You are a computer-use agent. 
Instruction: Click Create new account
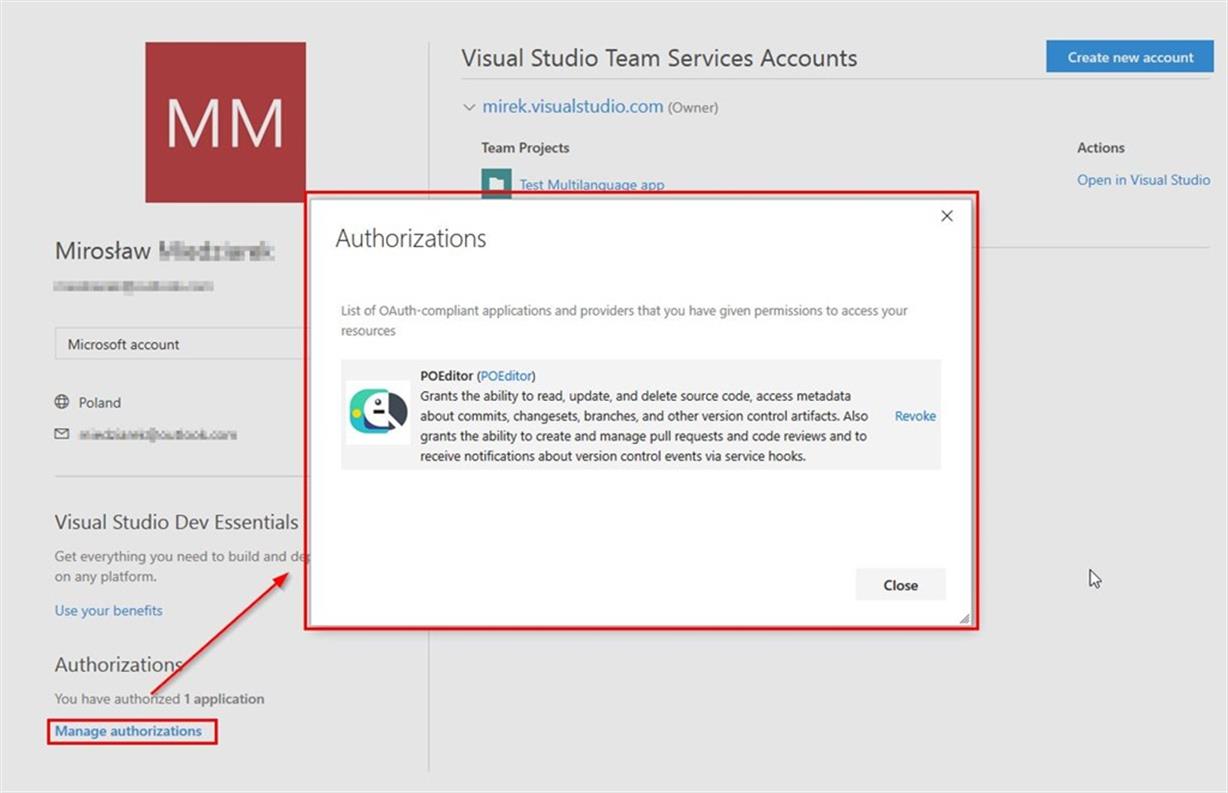point(1129,57)
